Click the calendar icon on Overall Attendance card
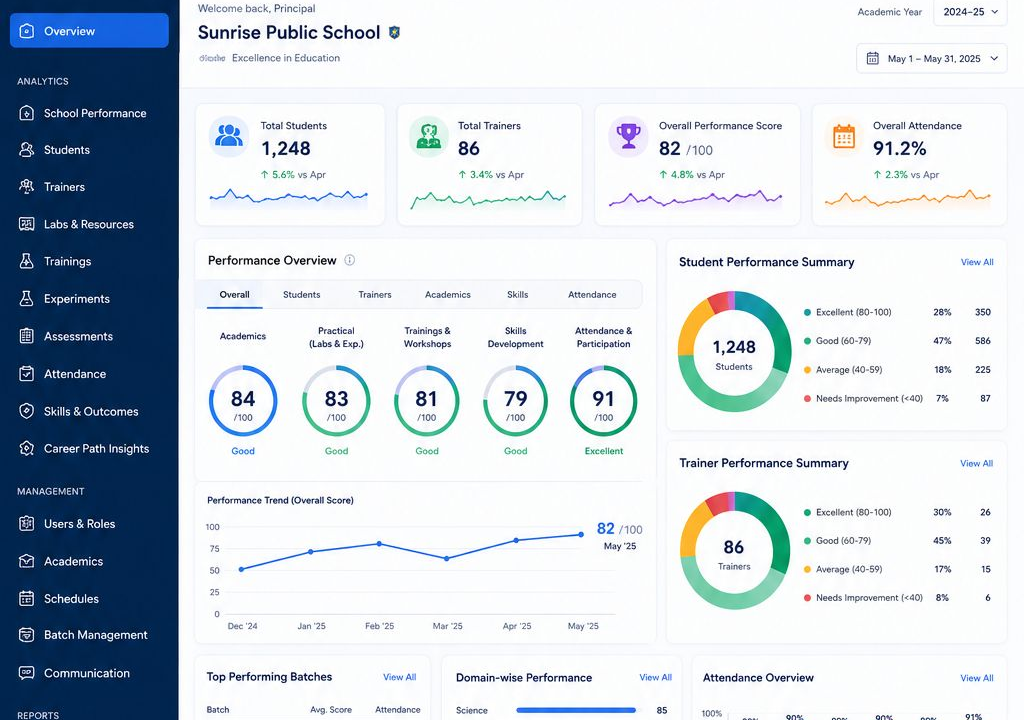The image size is (1024, 720). point(844,136)
